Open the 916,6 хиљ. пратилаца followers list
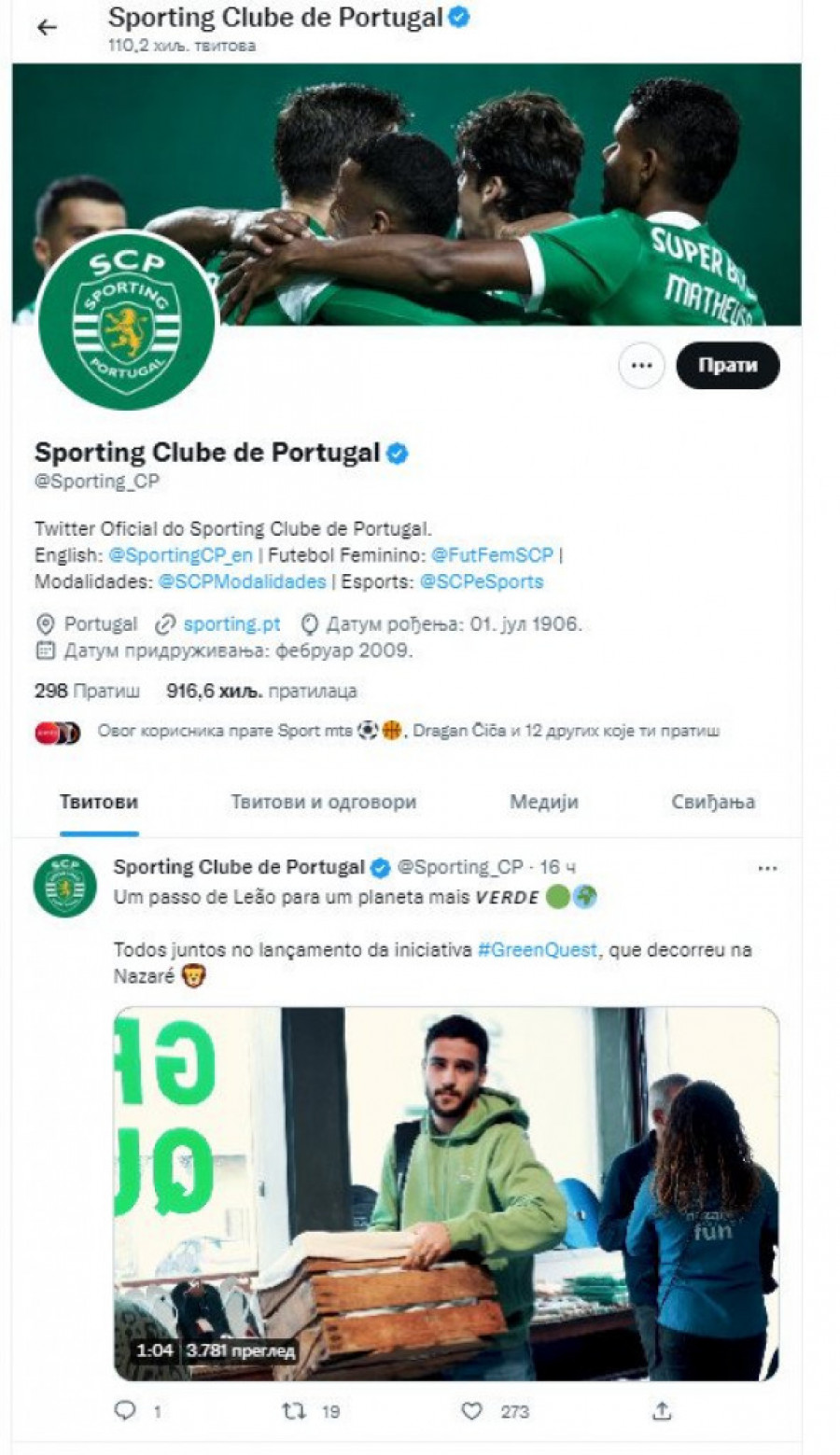840x1455 pixels. tap(261, 692)
